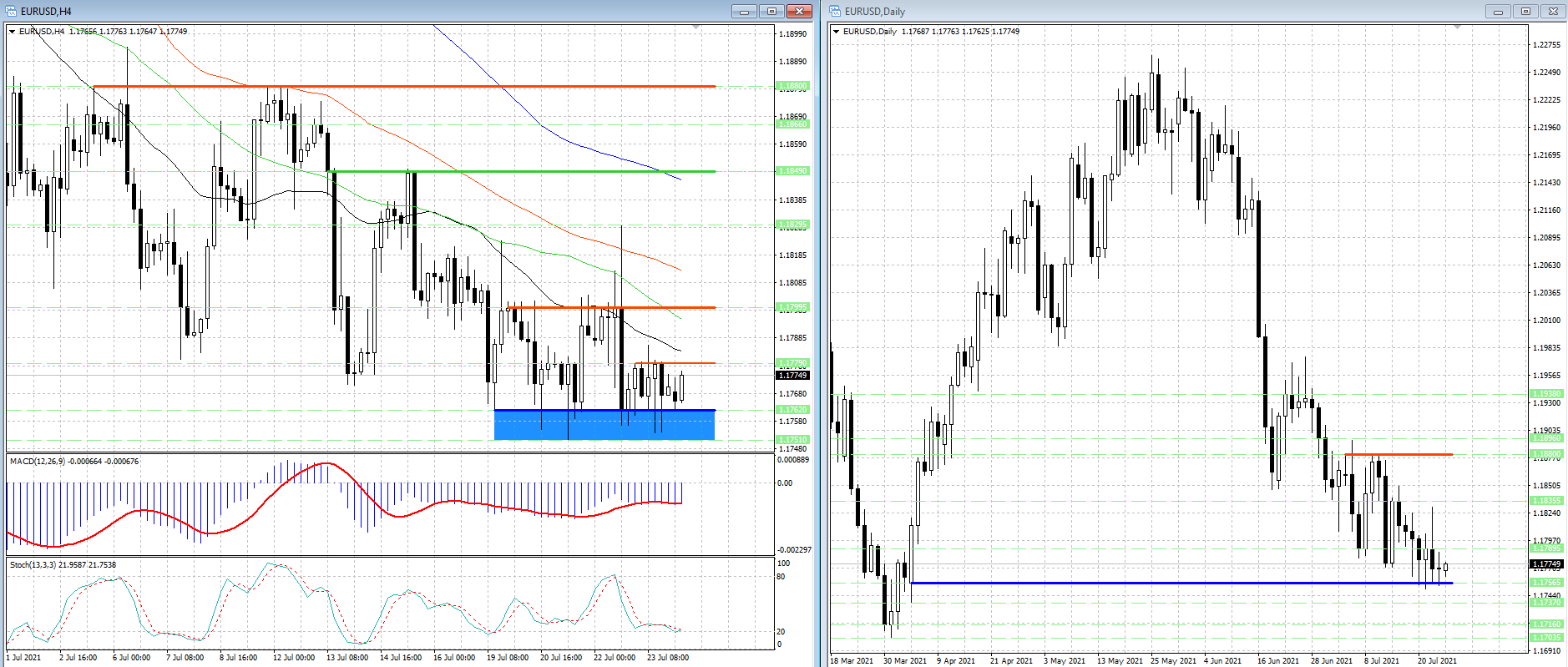The width and height of the screenshot is (1568, 667).
Task: Select the blue support zone rectangle in H4
Action: click(604, 425)
